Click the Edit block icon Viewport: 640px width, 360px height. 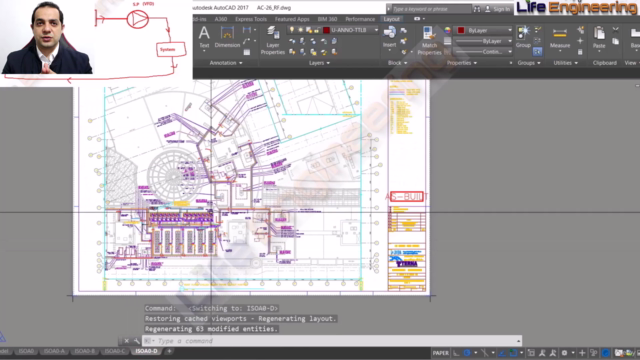[404, 41]
